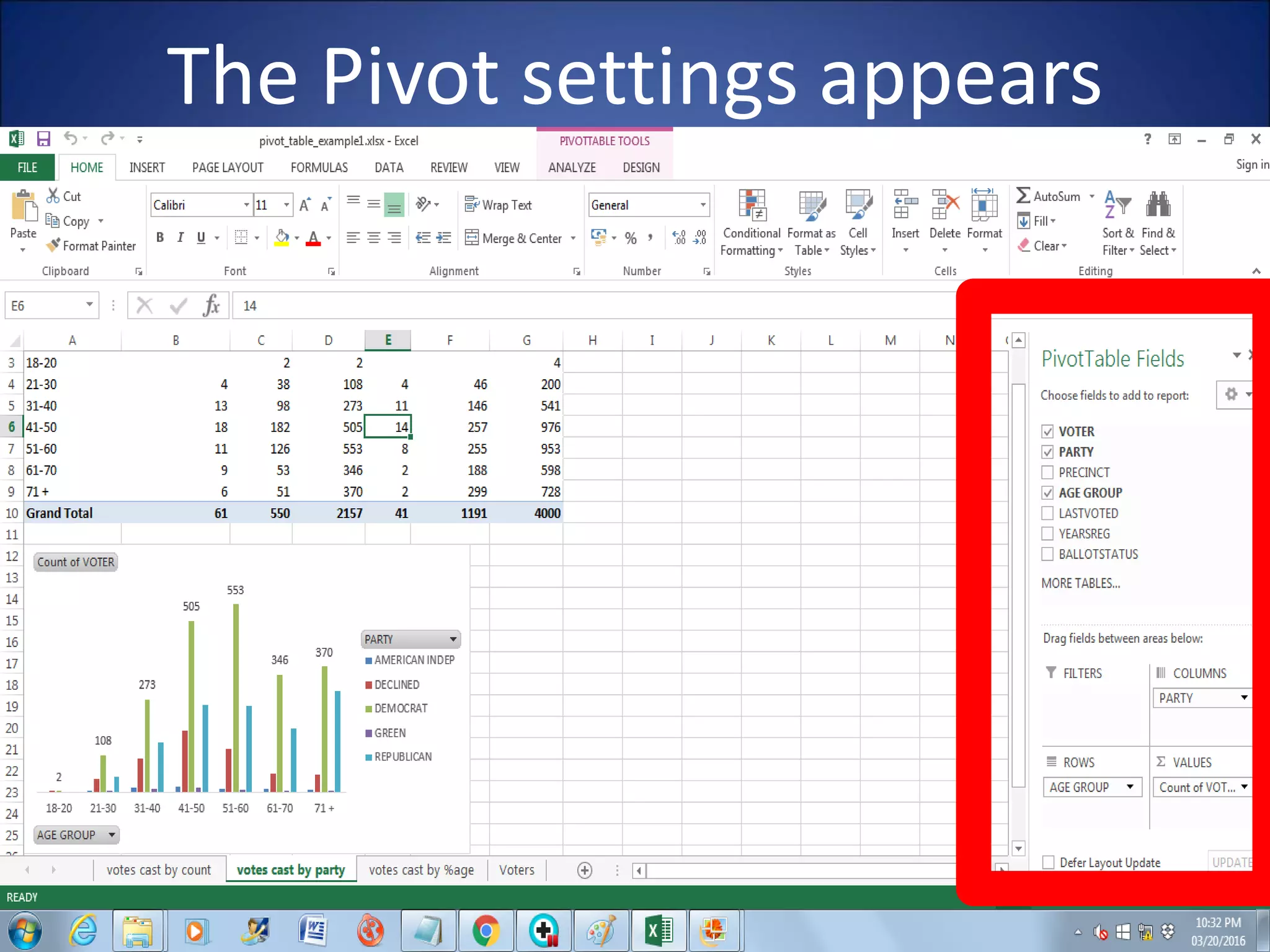
Task: Click the Format cells icon
Action: point(984,205)
